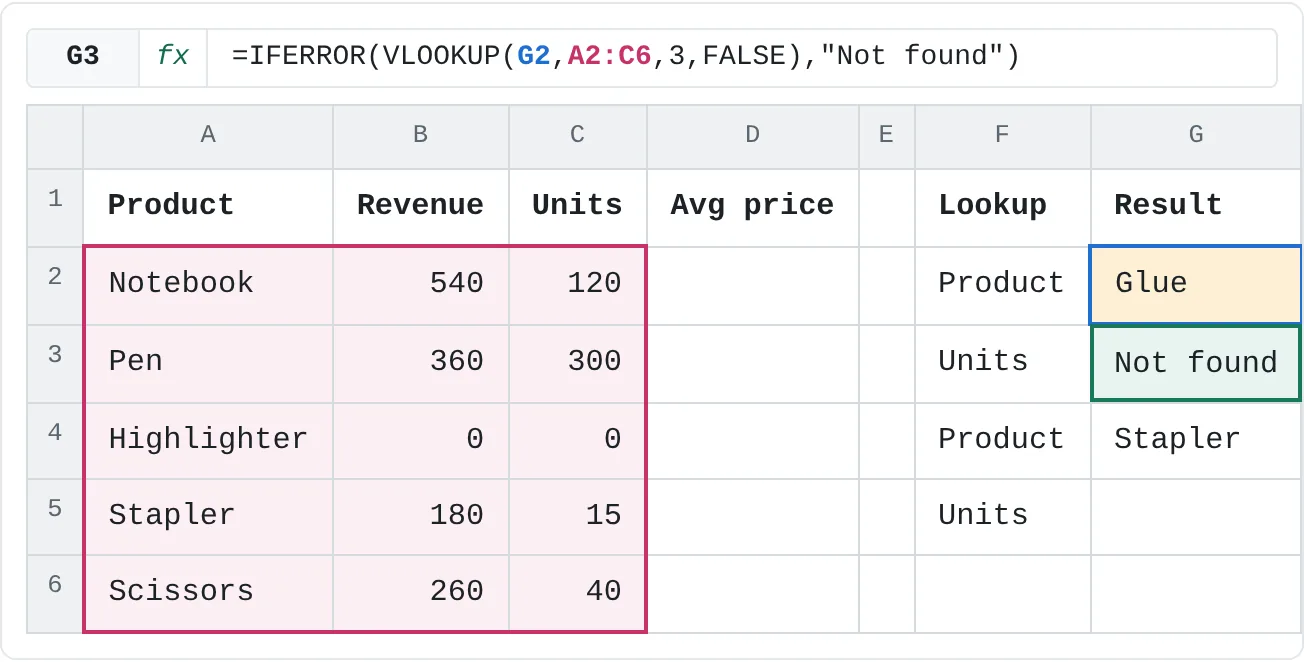Click the "Product" label in row 4 column F
The width and height of the screenshot is (1304, 662).
click(x=1003, y=441)
